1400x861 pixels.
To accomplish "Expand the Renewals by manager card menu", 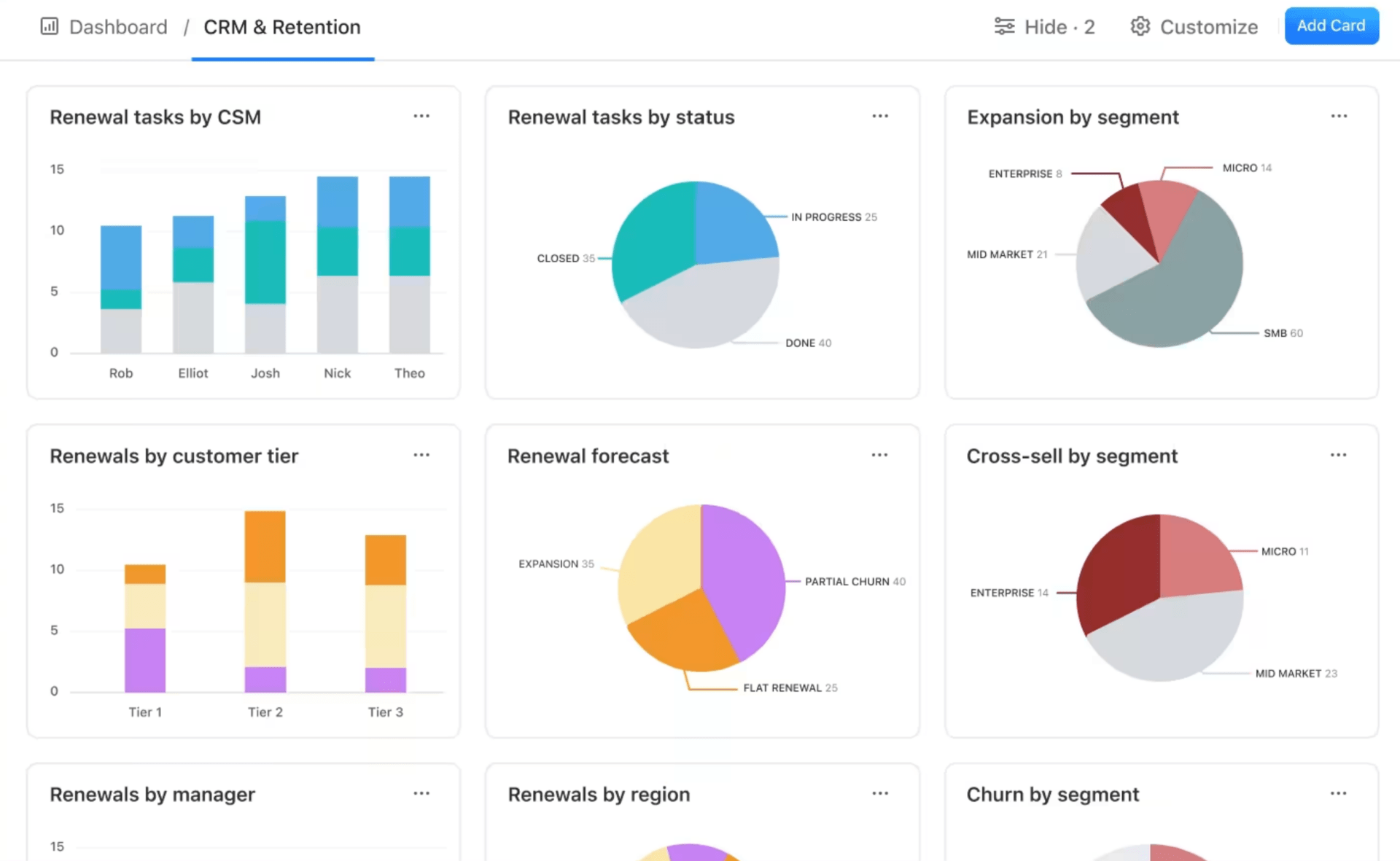I will pyautogui.click(x=421, y=792).
